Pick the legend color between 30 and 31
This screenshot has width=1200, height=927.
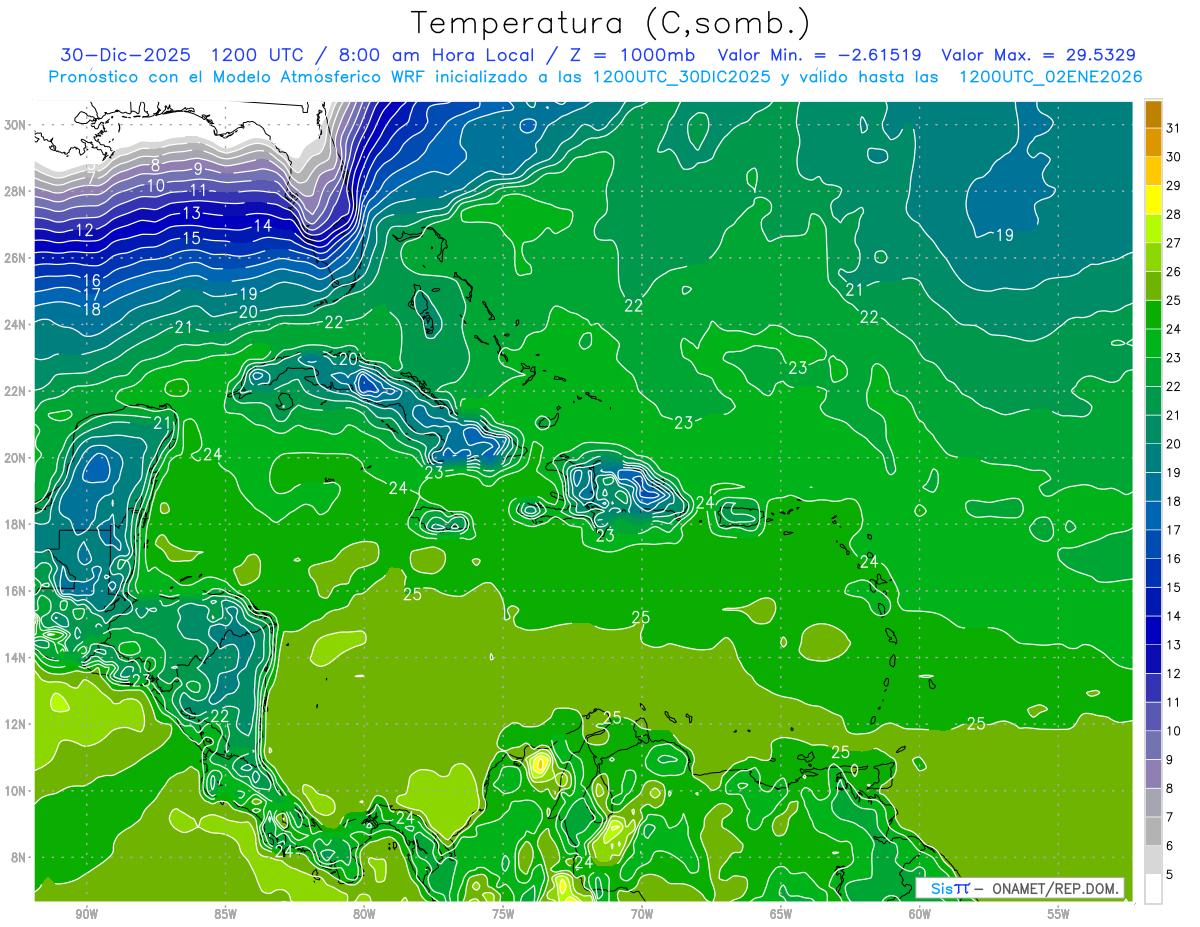(x=1153, y=142)
